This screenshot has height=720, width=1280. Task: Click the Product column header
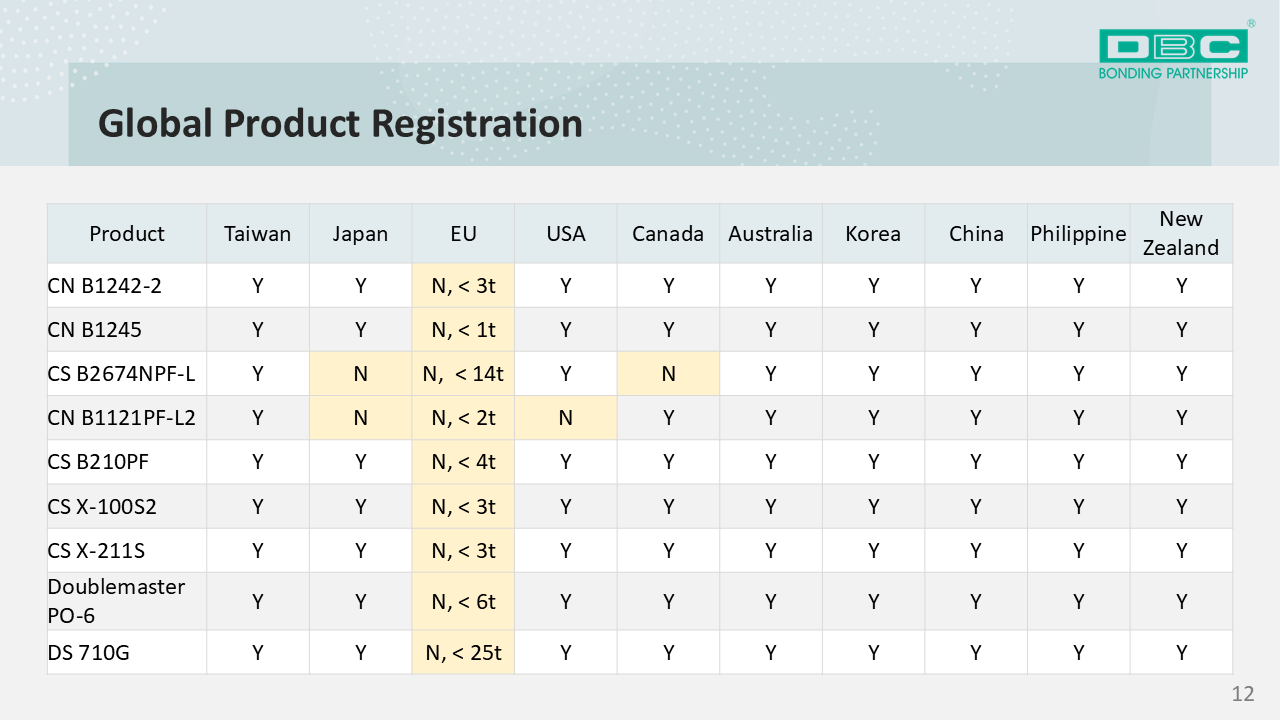click(x=127, y=234)
